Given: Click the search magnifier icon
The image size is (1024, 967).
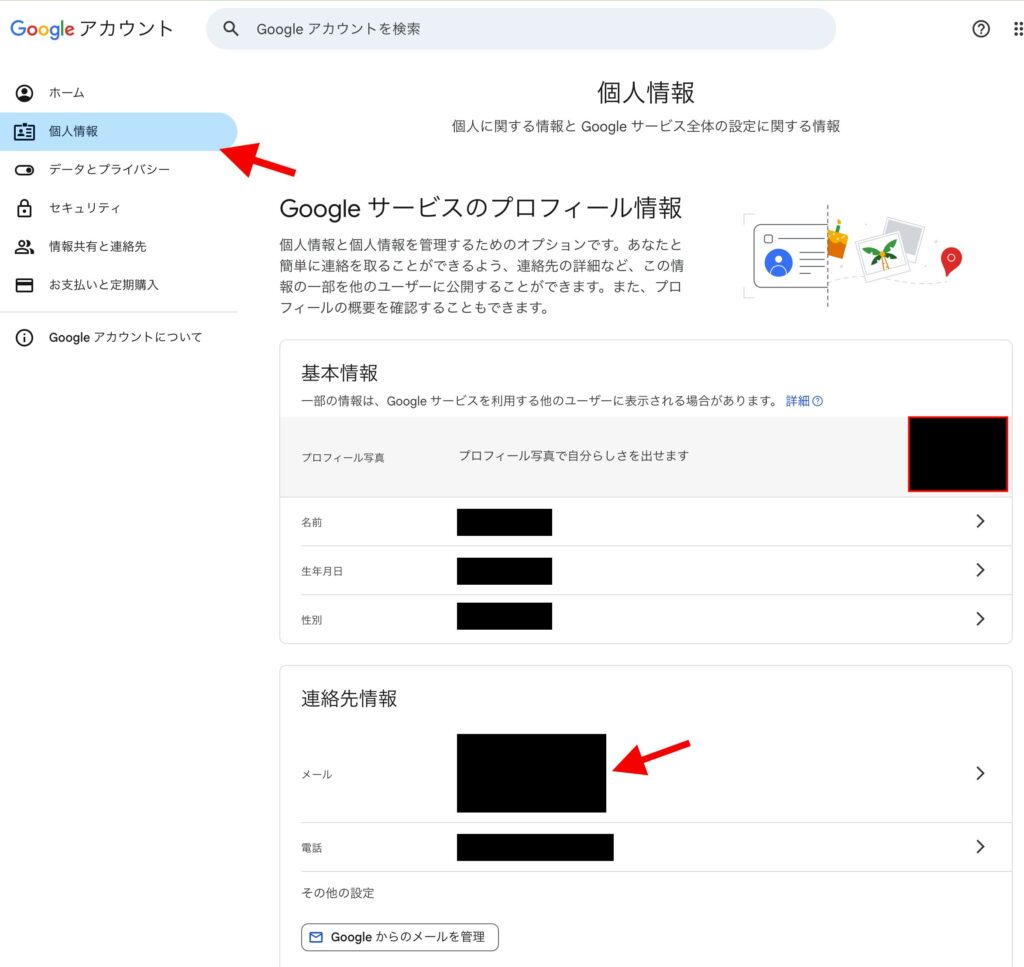Looking at the screenshot, I should coord(231,29).
